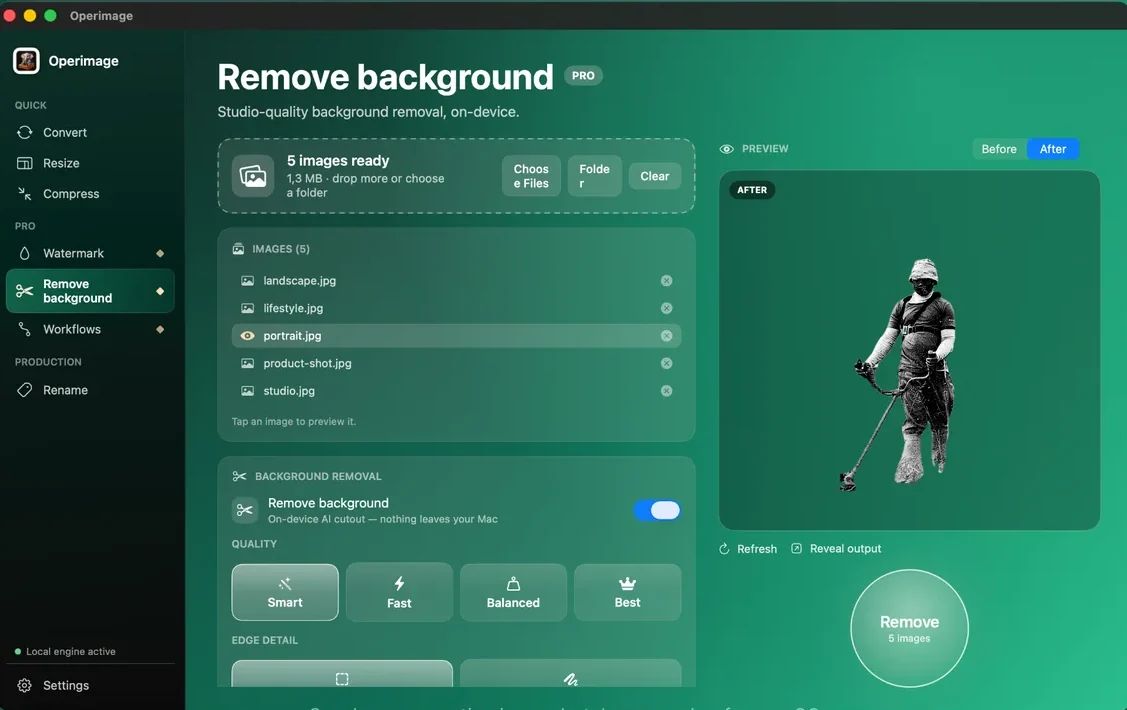This screenshot has height=710, width=1127.
Task: Click the Choose Files button
Action: 531,176
